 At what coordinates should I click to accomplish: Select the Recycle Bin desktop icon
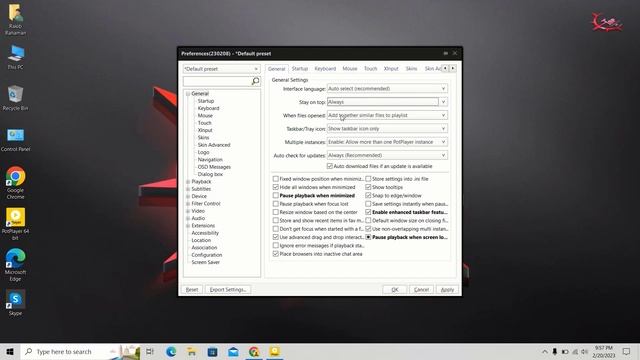pyautogui.click(x=16, y=98)
